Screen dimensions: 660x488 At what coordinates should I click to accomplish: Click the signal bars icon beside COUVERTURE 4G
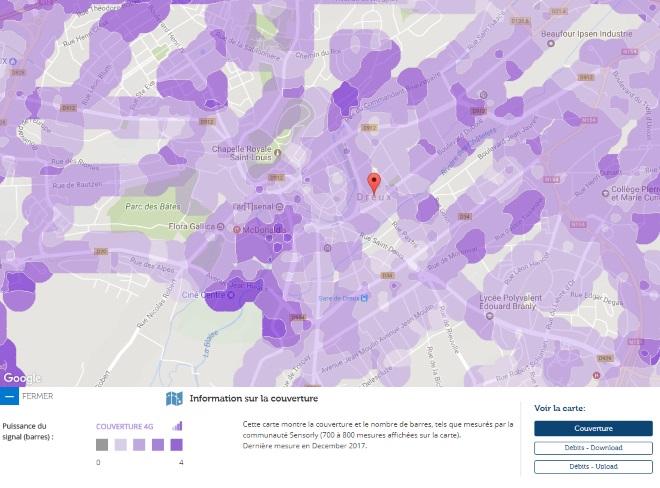178,426
